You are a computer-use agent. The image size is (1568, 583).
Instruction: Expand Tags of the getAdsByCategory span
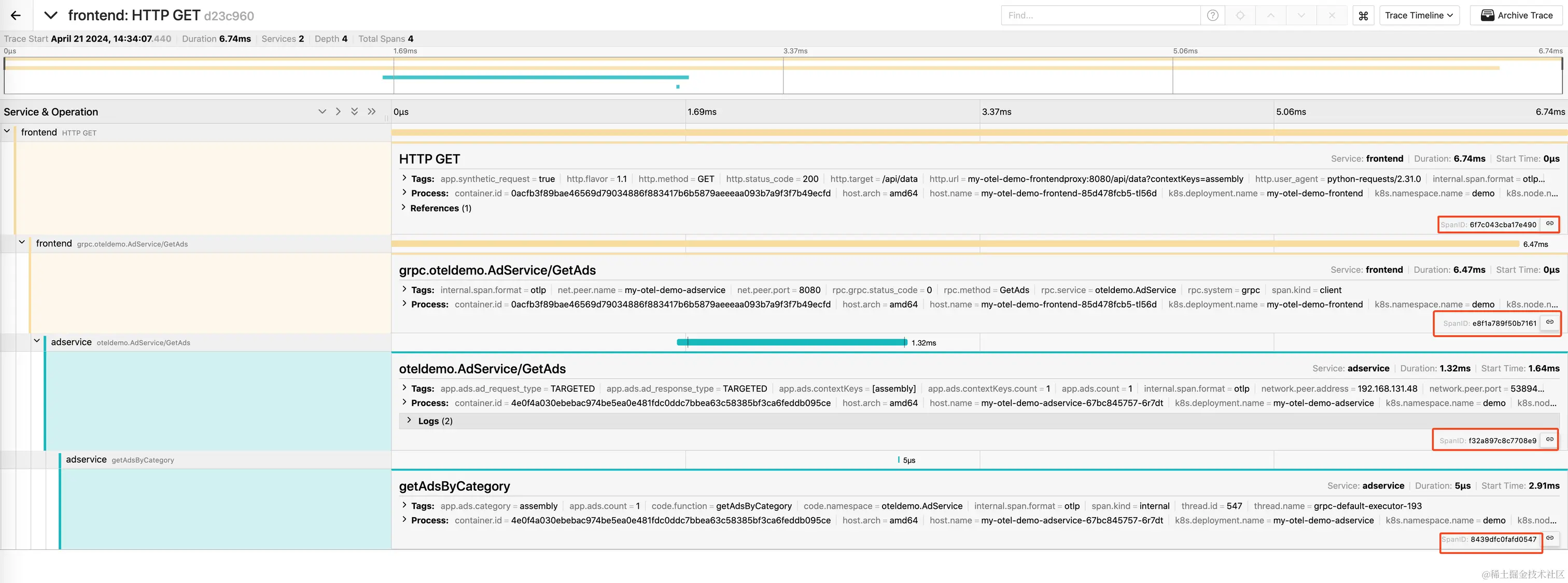click(422, 506)
